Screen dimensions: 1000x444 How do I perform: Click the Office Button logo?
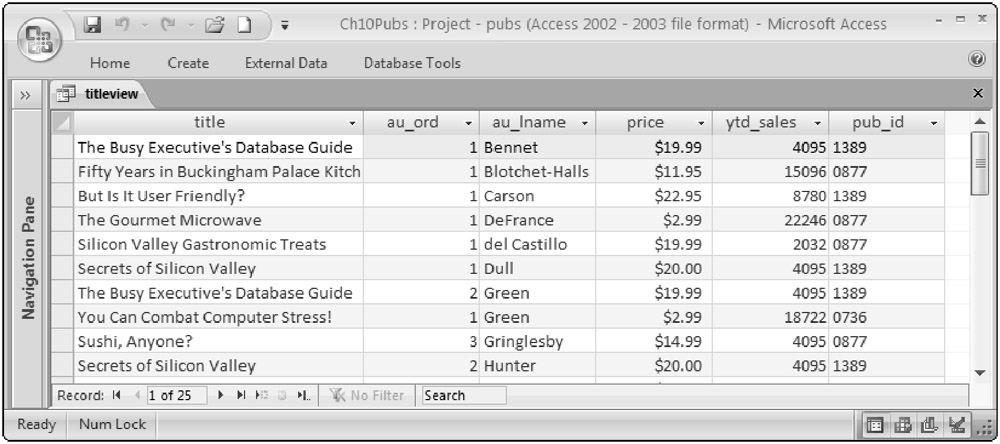[x=33, y=34]
